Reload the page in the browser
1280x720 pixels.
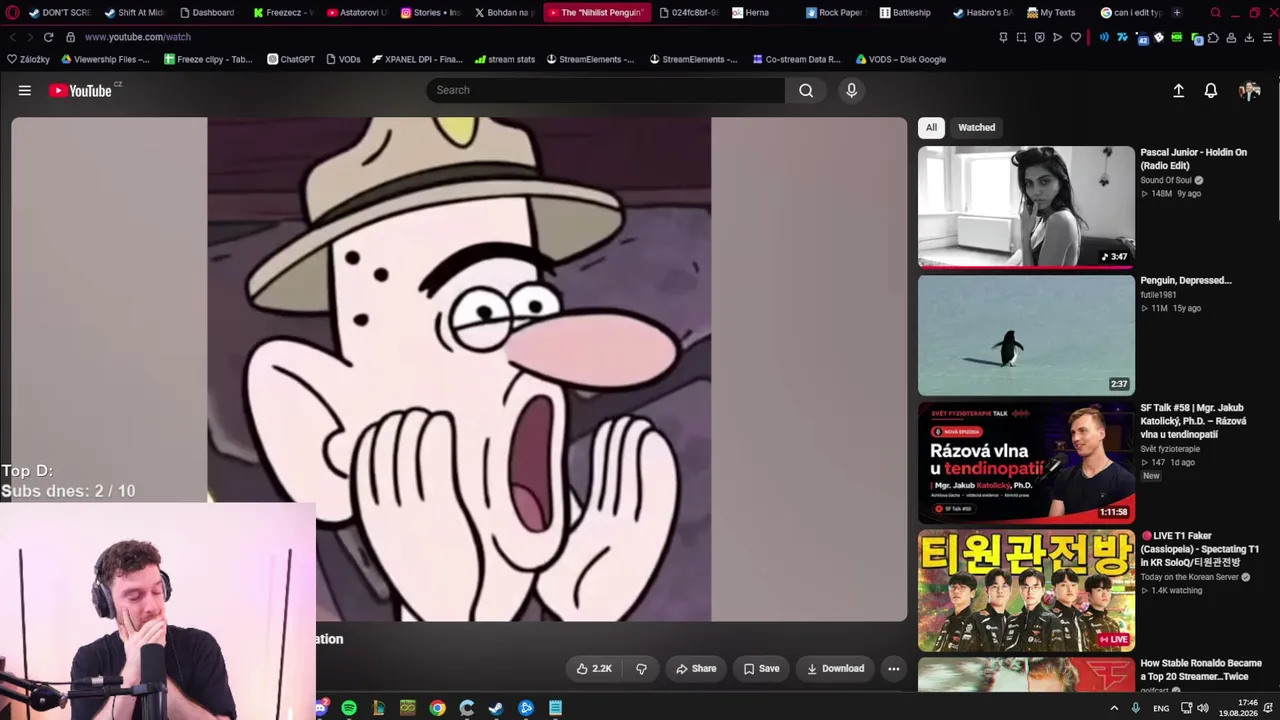[x=48, y=37]
